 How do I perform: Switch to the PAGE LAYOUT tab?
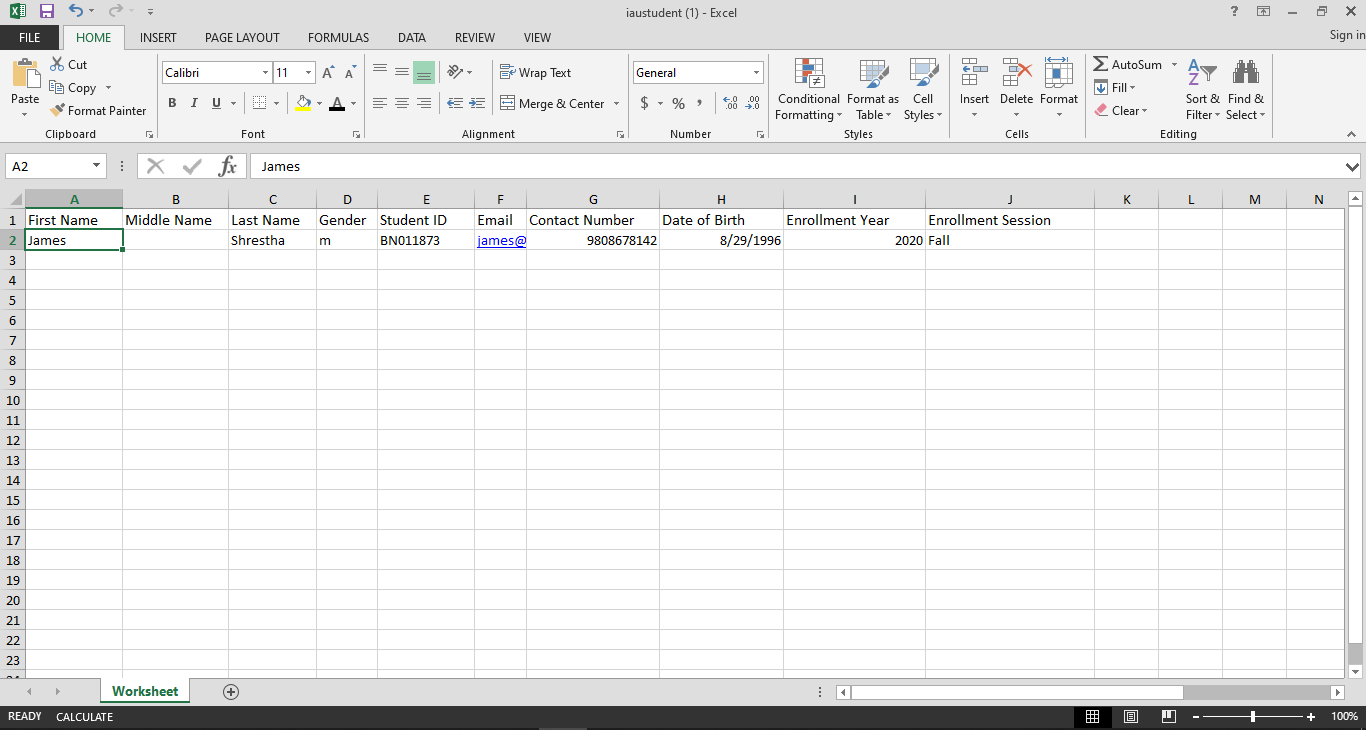(x=242, y=38)
